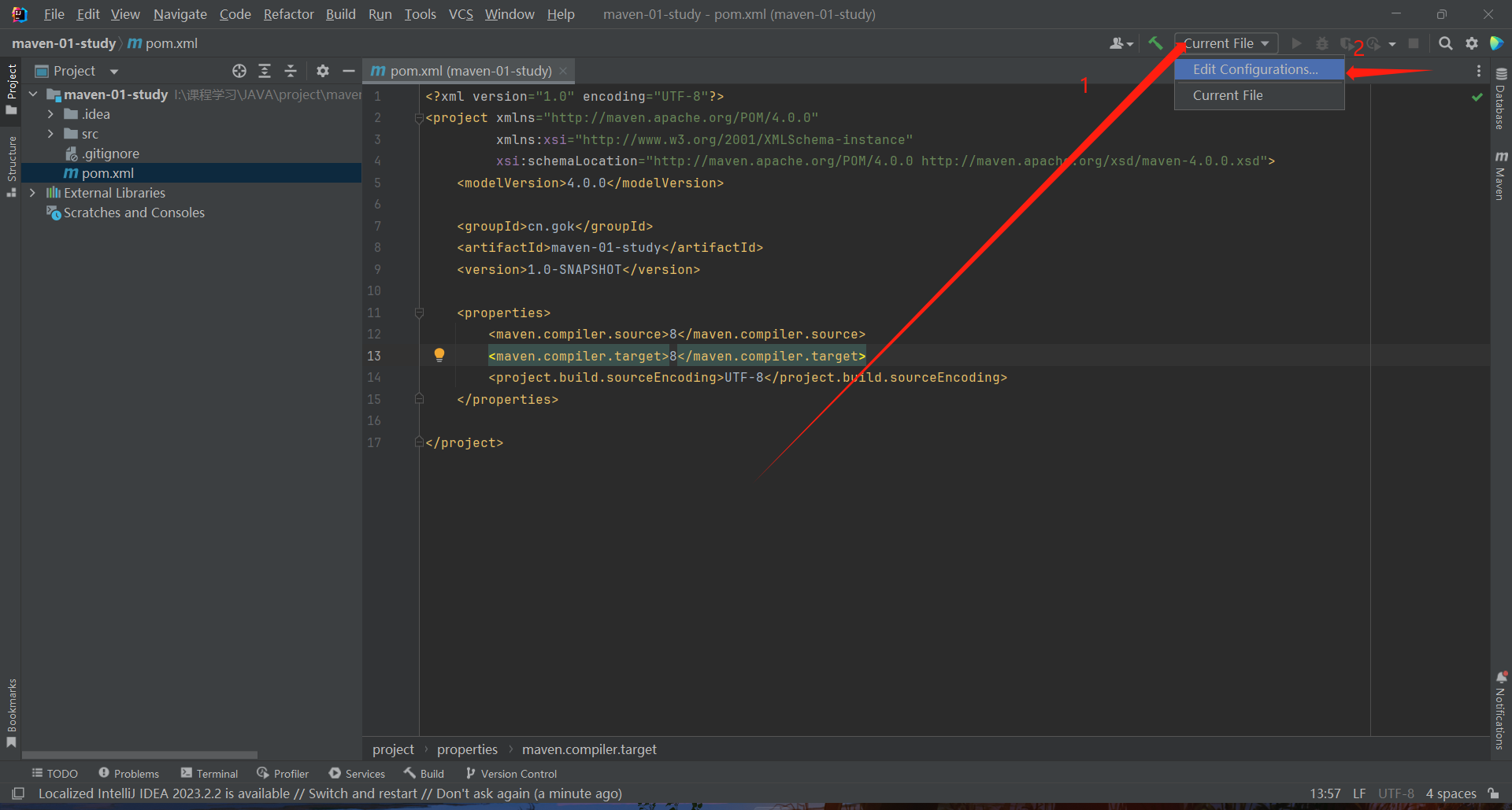Screen dimensions: 1512x810
Task: Click the UTF-8 encoding indicator
Action: click(x=1396, y=793)
